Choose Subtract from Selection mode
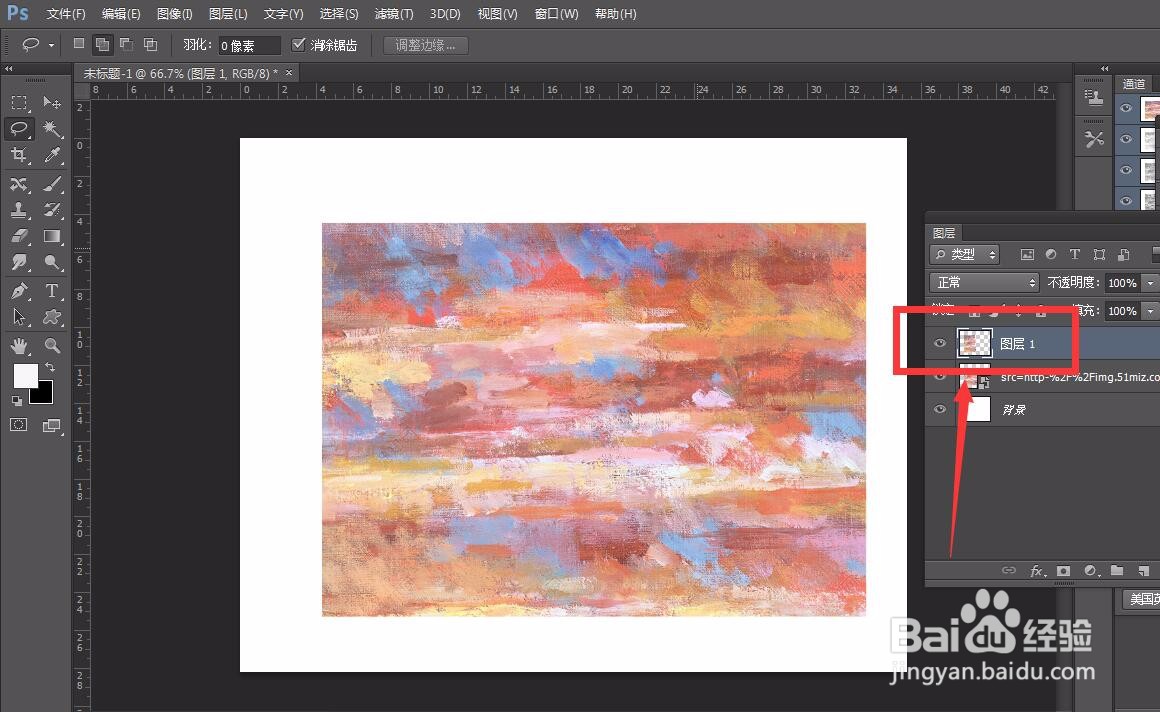 (127, 44)
